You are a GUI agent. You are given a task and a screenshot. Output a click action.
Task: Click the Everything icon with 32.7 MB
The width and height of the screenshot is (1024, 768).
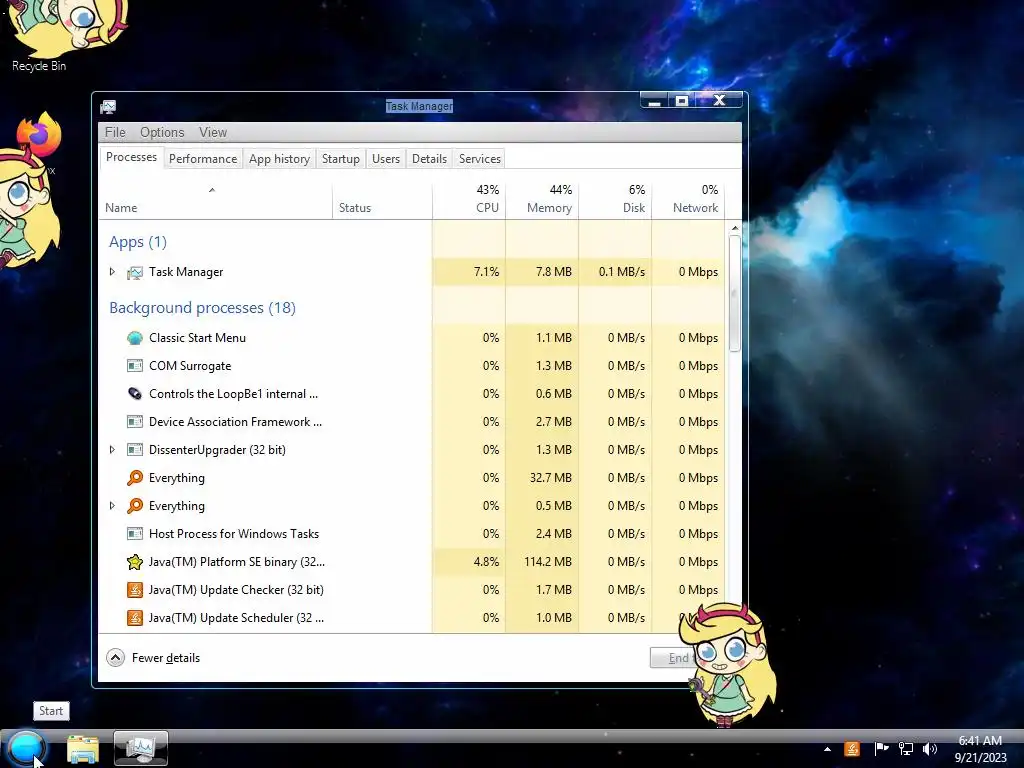click(135, 478)
